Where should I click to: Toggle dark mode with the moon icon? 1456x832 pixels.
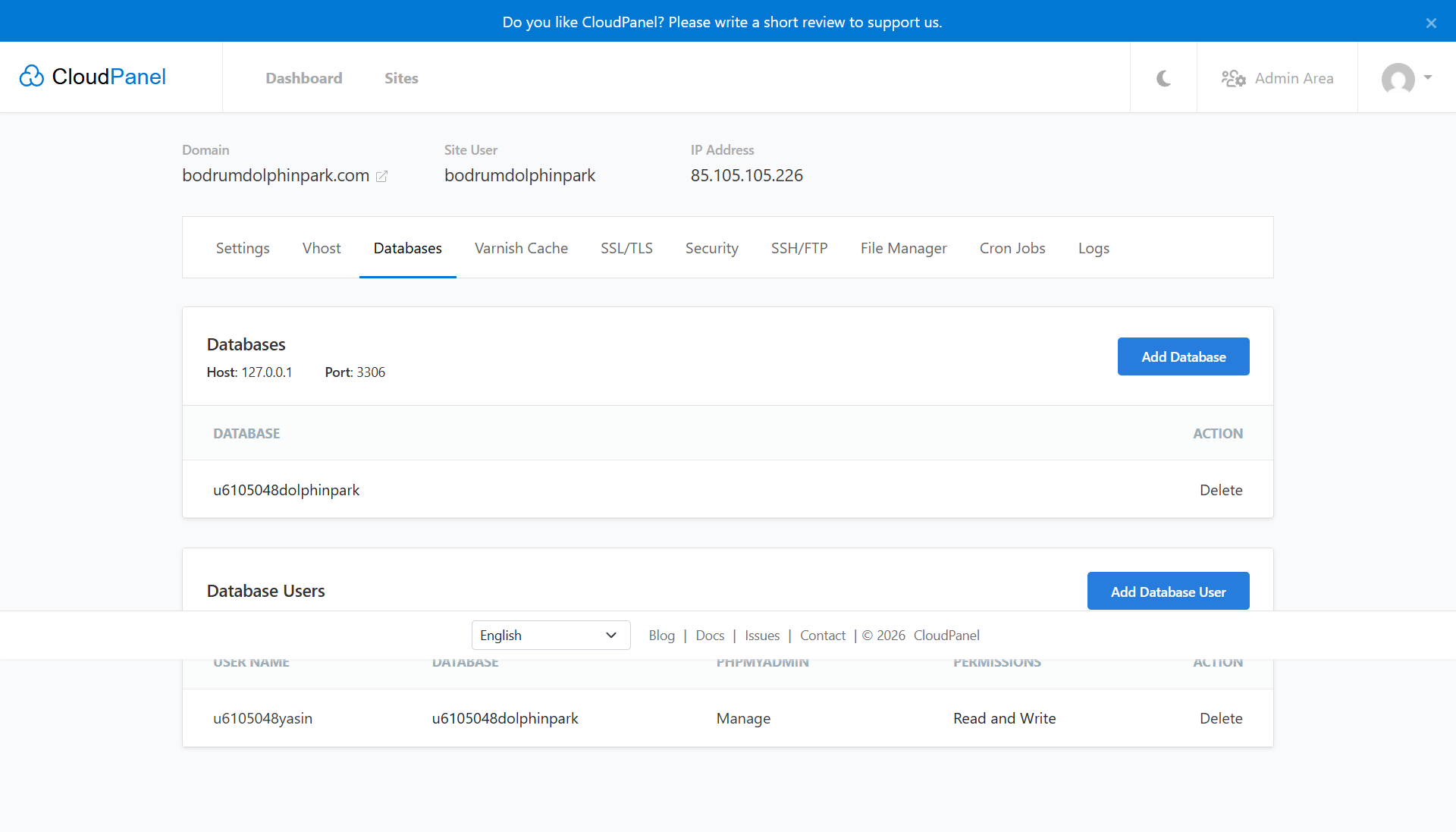click(1163, 78)
